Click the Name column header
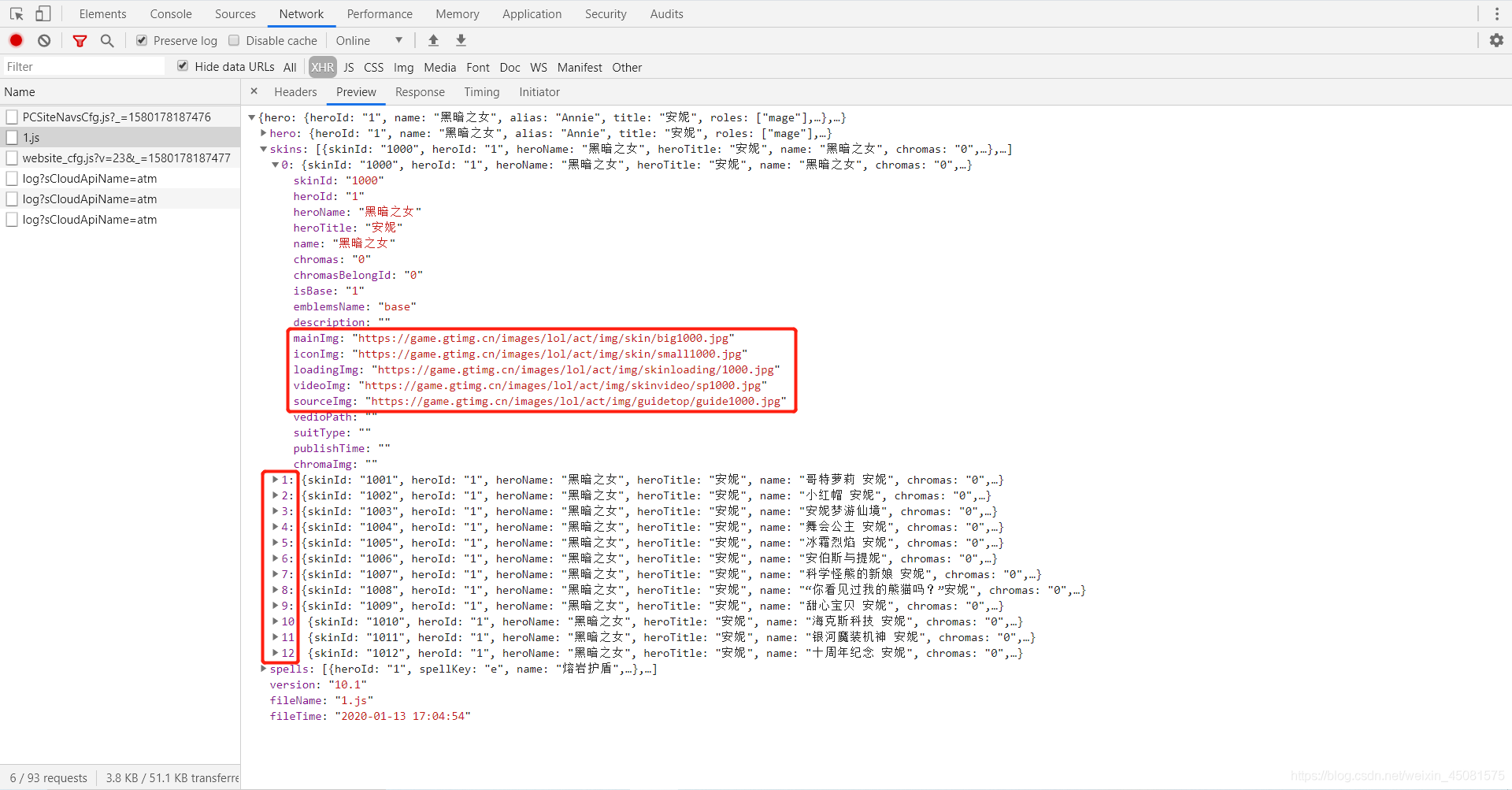The height and width of the screenshot is (790, 1512). (120, 92)
